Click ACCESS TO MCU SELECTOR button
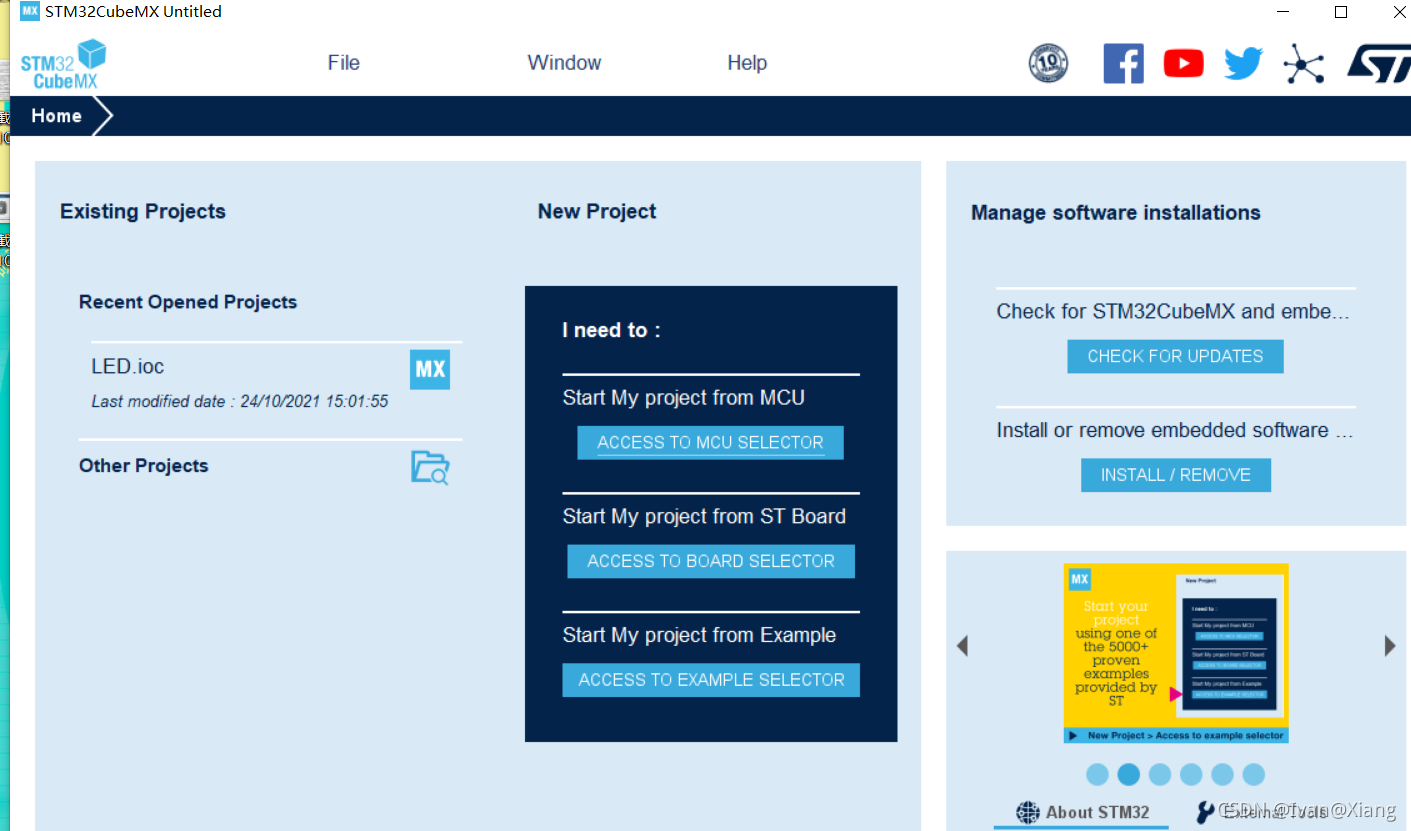 pyautogui.click(x=710, y=443)
